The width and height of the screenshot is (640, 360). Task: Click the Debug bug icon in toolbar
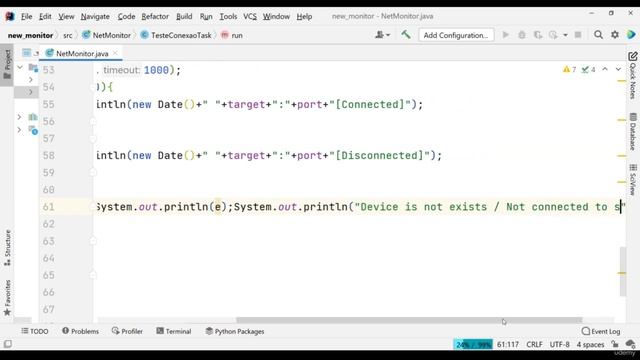(522, 35)
